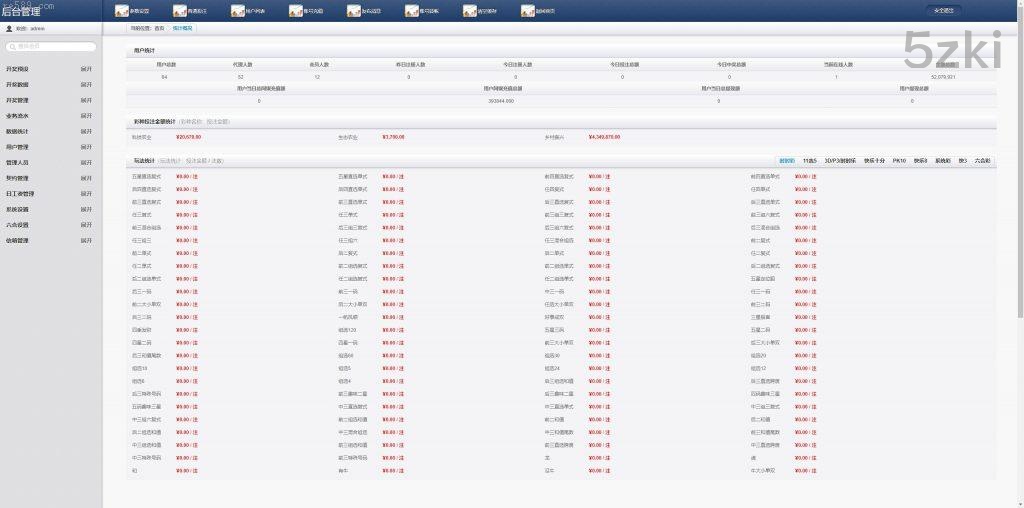Viewport: 1024px width, 508px height.
Task: Click the 首页 breadcrumb link
Action: (x=158, y=29)
